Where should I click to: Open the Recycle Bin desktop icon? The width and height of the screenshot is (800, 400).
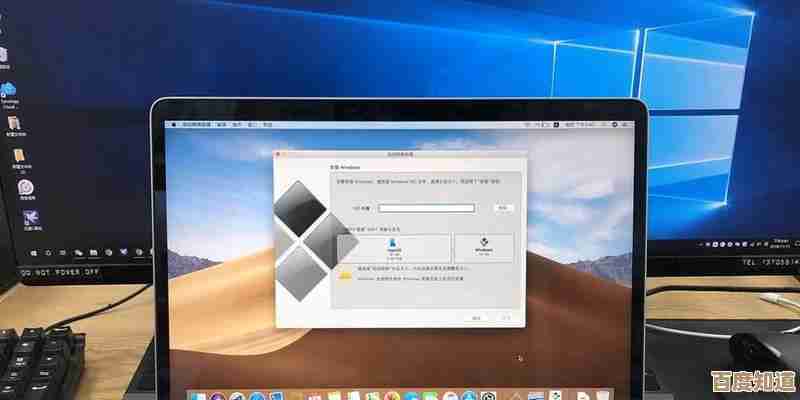5,53
